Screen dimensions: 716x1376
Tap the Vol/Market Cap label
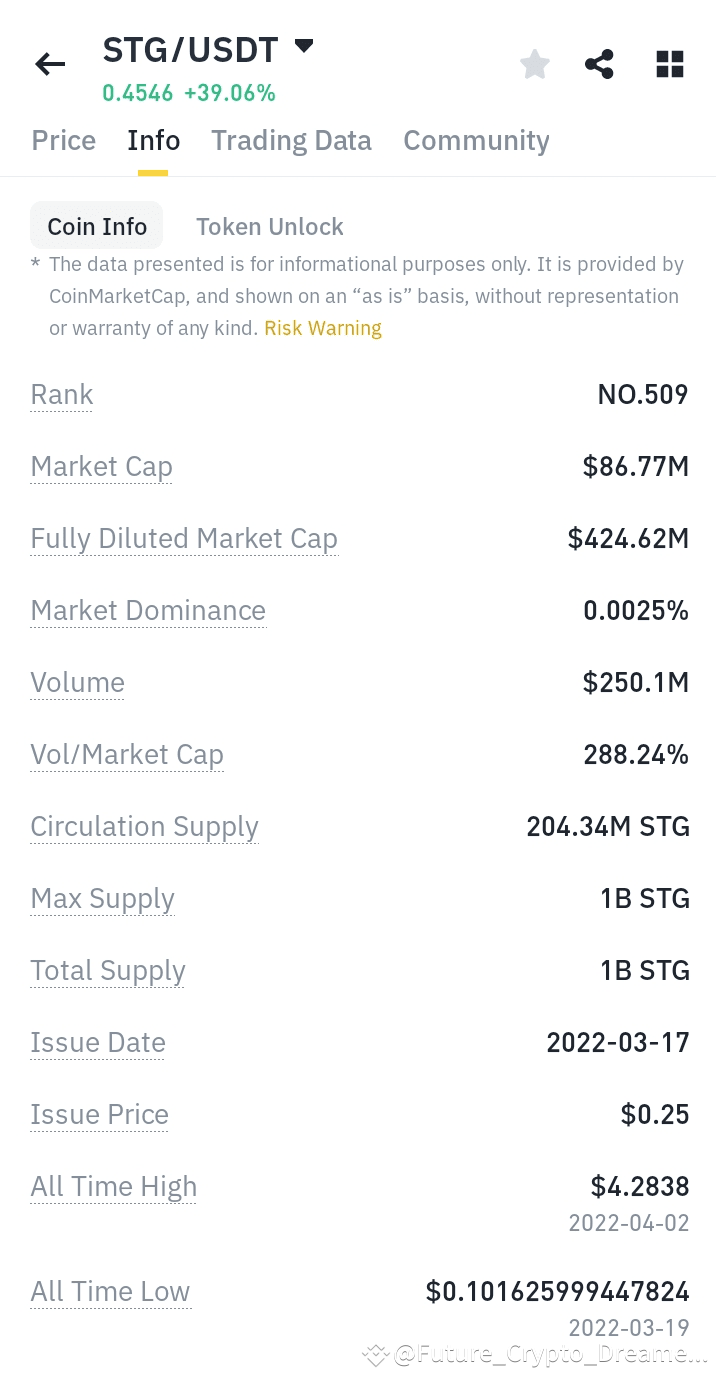pos(127,755)
